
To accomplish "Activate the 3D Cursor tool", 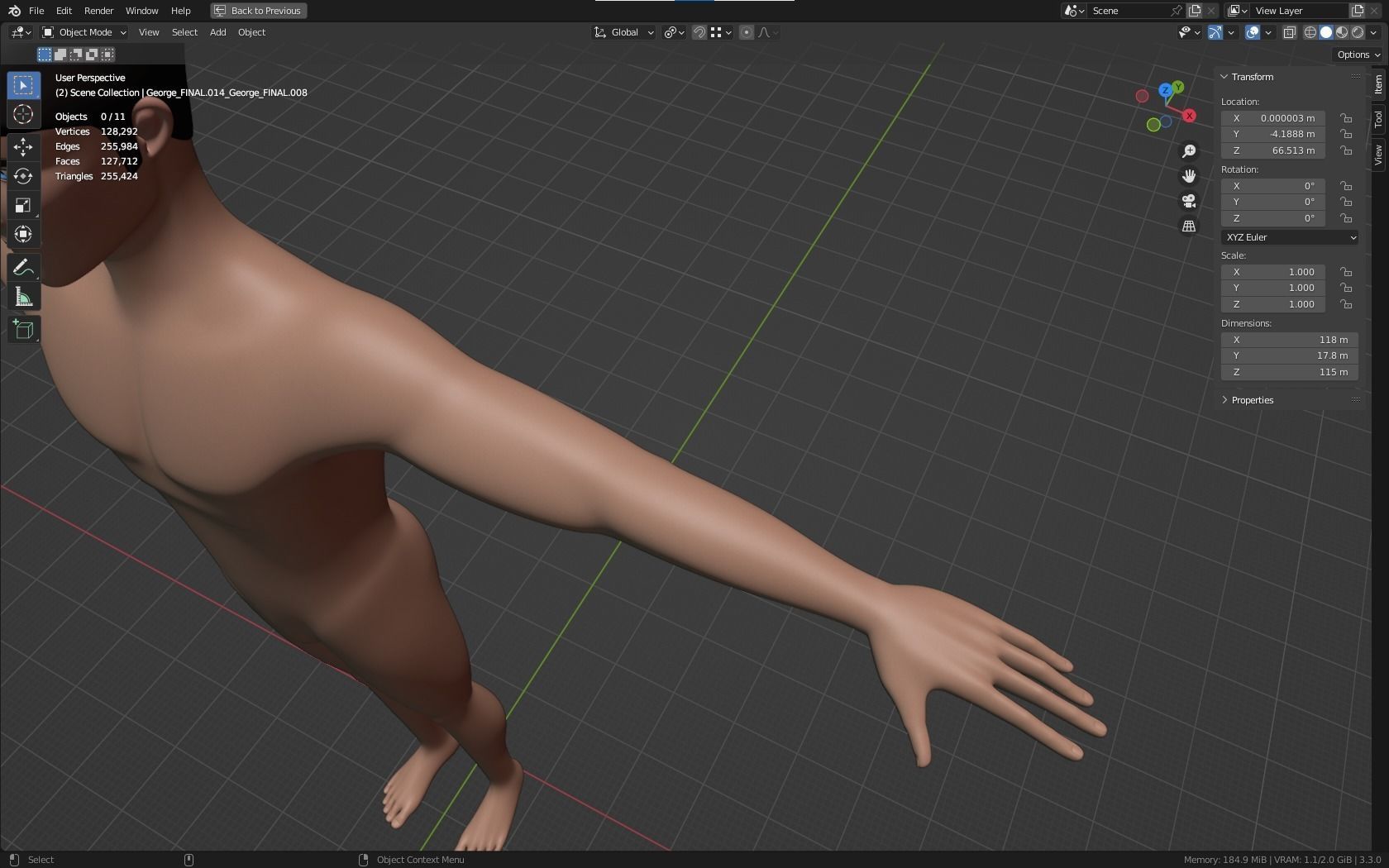I will click(23, 114).
